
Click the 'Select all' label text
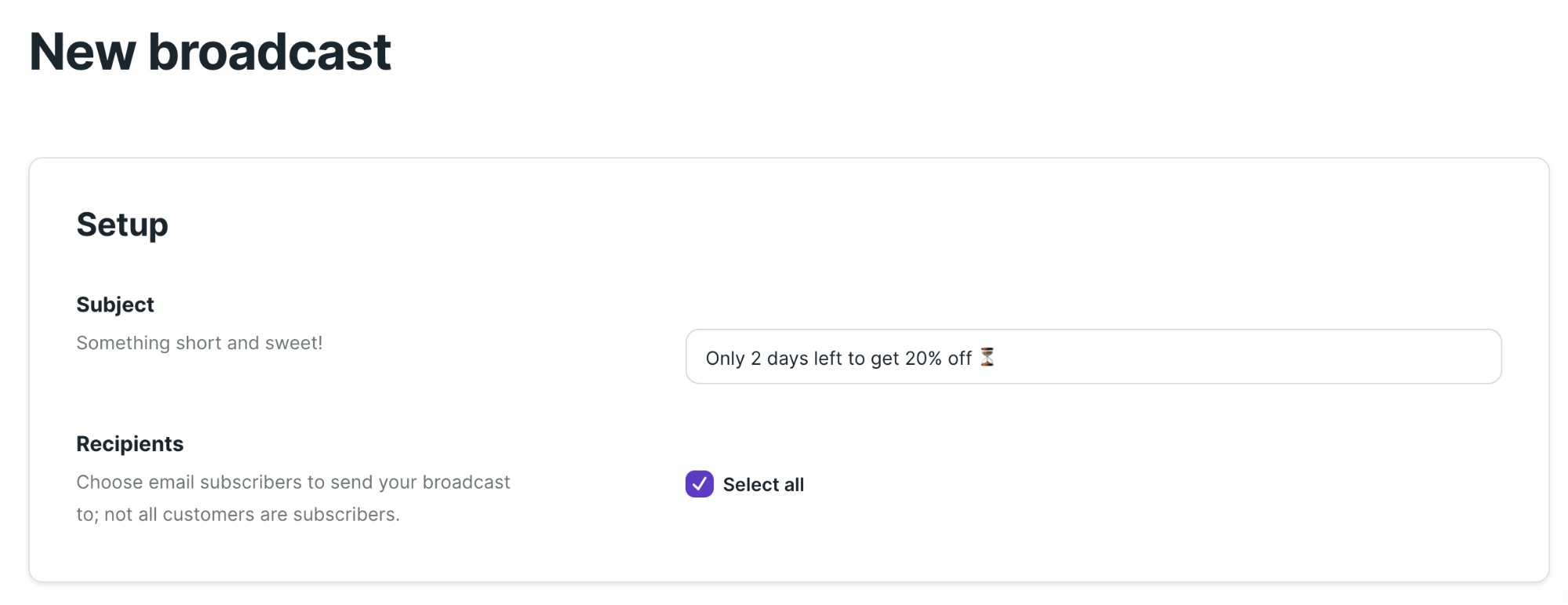click(x=763, y=485)
